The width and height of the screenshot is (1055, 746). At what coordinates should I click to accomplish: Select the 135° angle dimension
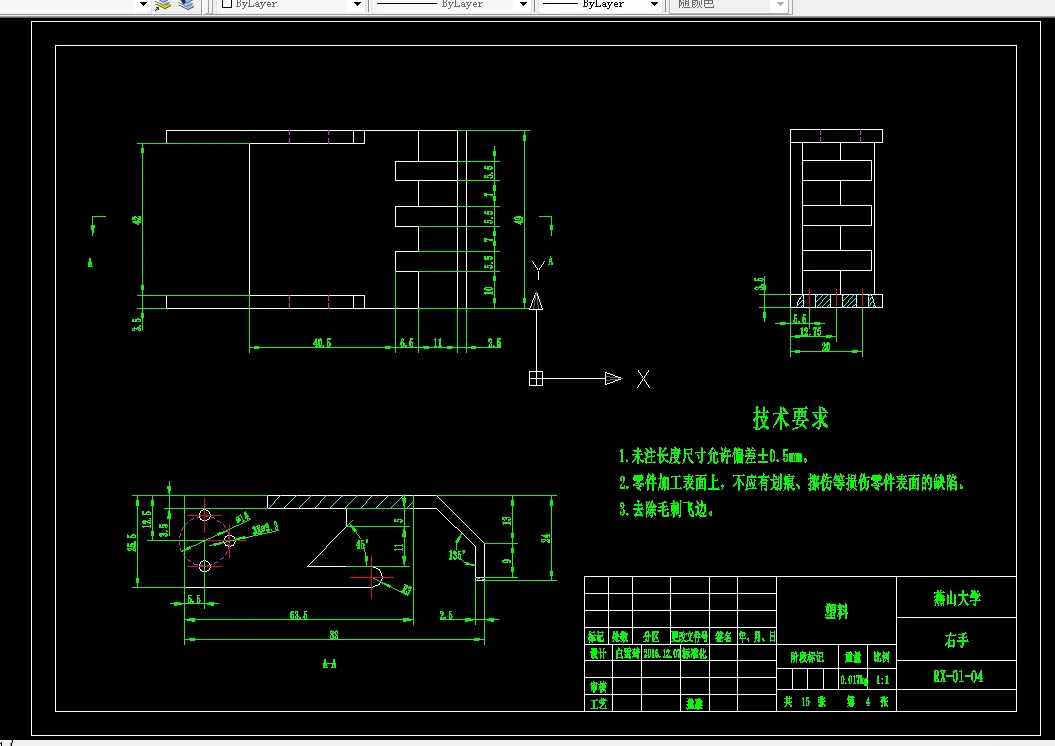tap(457, 555)
